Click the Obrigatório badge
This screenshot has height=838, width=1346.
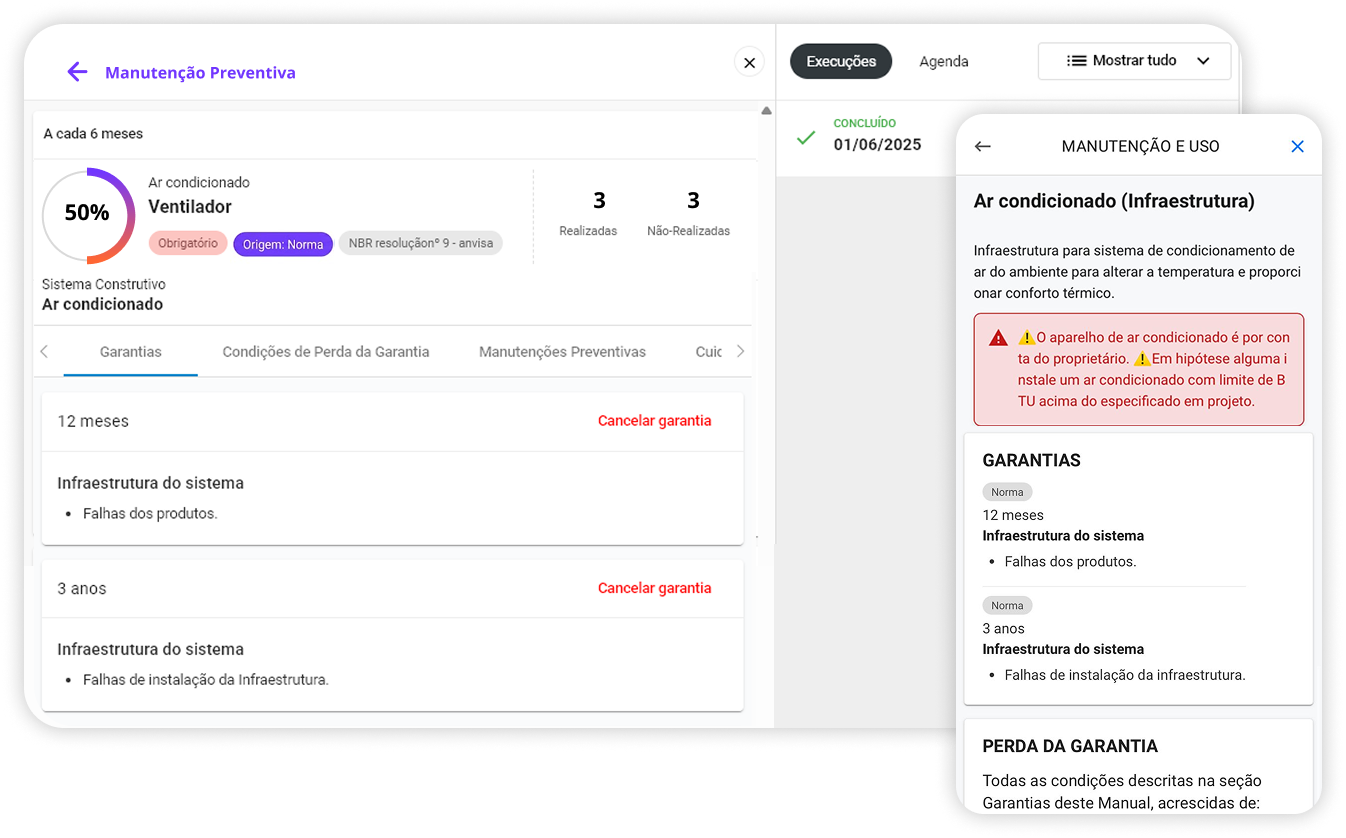187,243
